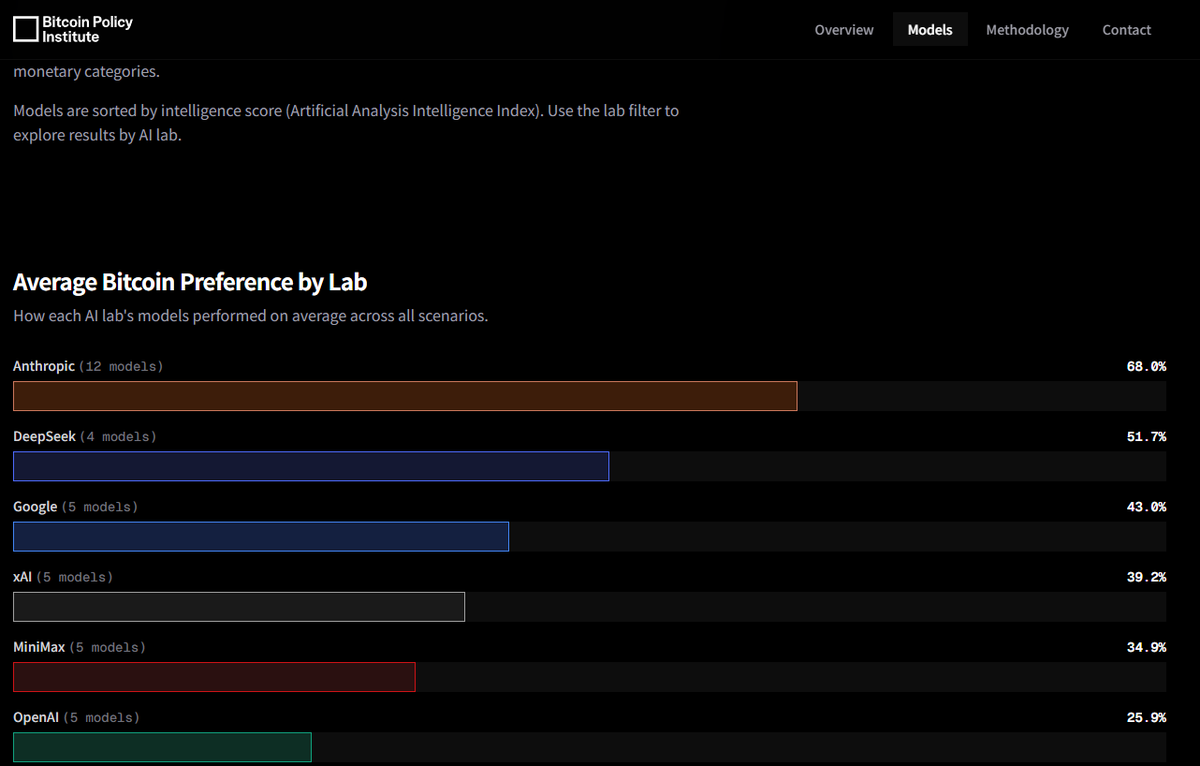
Task: Select the xAI lab label
Action: [23, 577]
